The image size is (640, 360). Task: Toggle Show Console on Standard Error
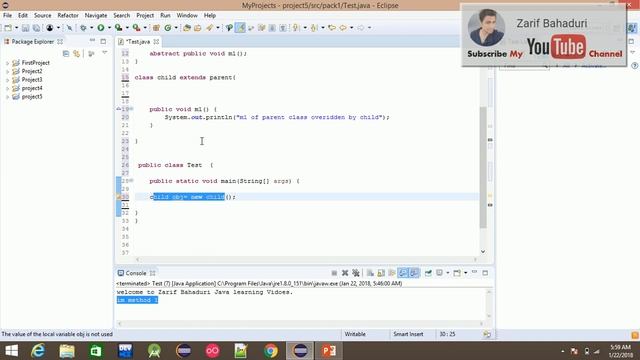414,273
